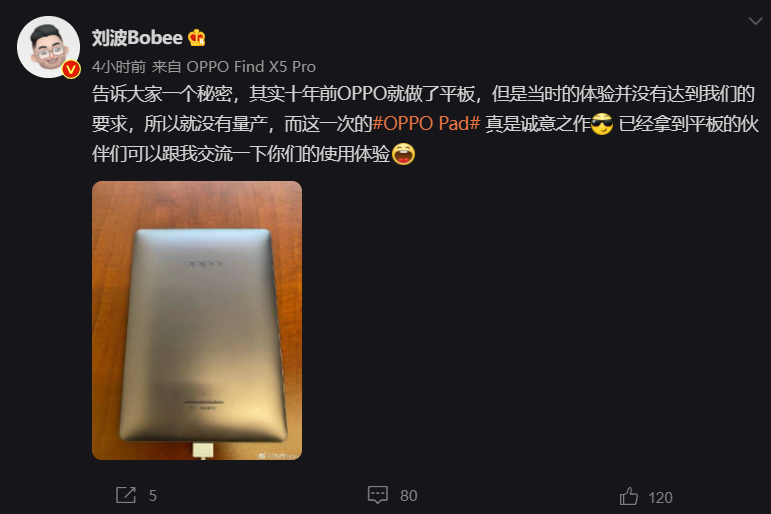Click the sunglasses emoji in post
The width and height of the screenshot is (771, 514).
602,123
